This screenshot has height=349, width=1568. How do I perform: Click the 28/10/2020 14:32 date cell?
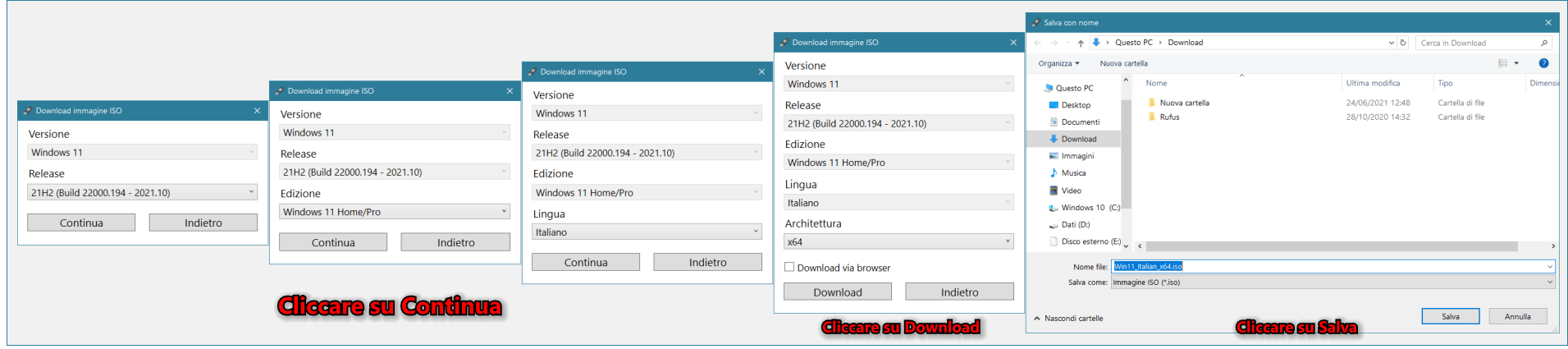(x=1378, y=117)
